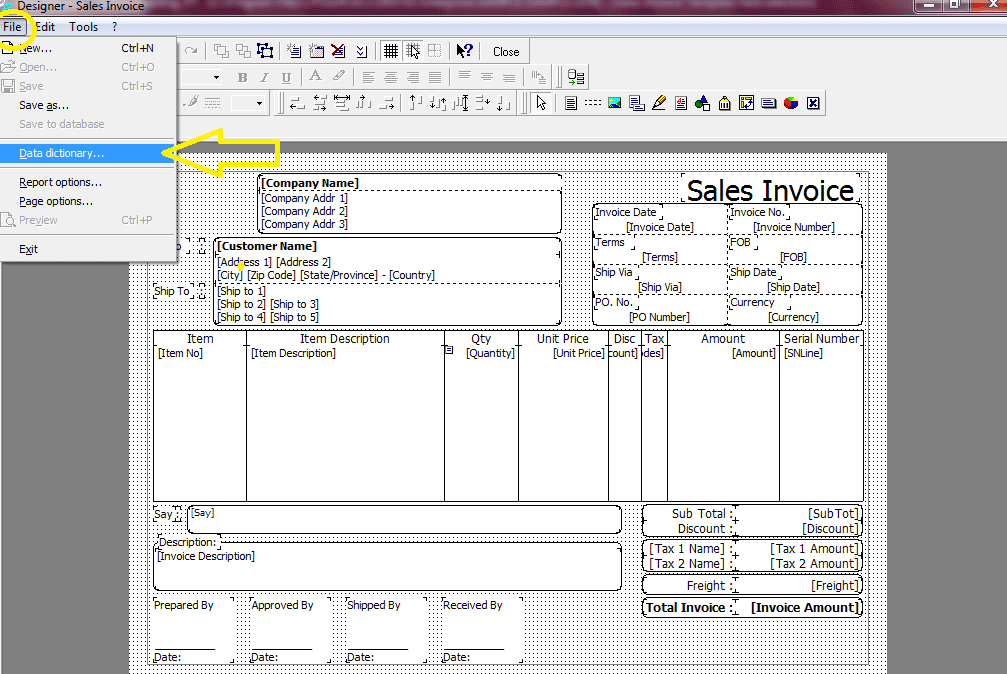Toggle Italic formatting

[x=264, y=77]
